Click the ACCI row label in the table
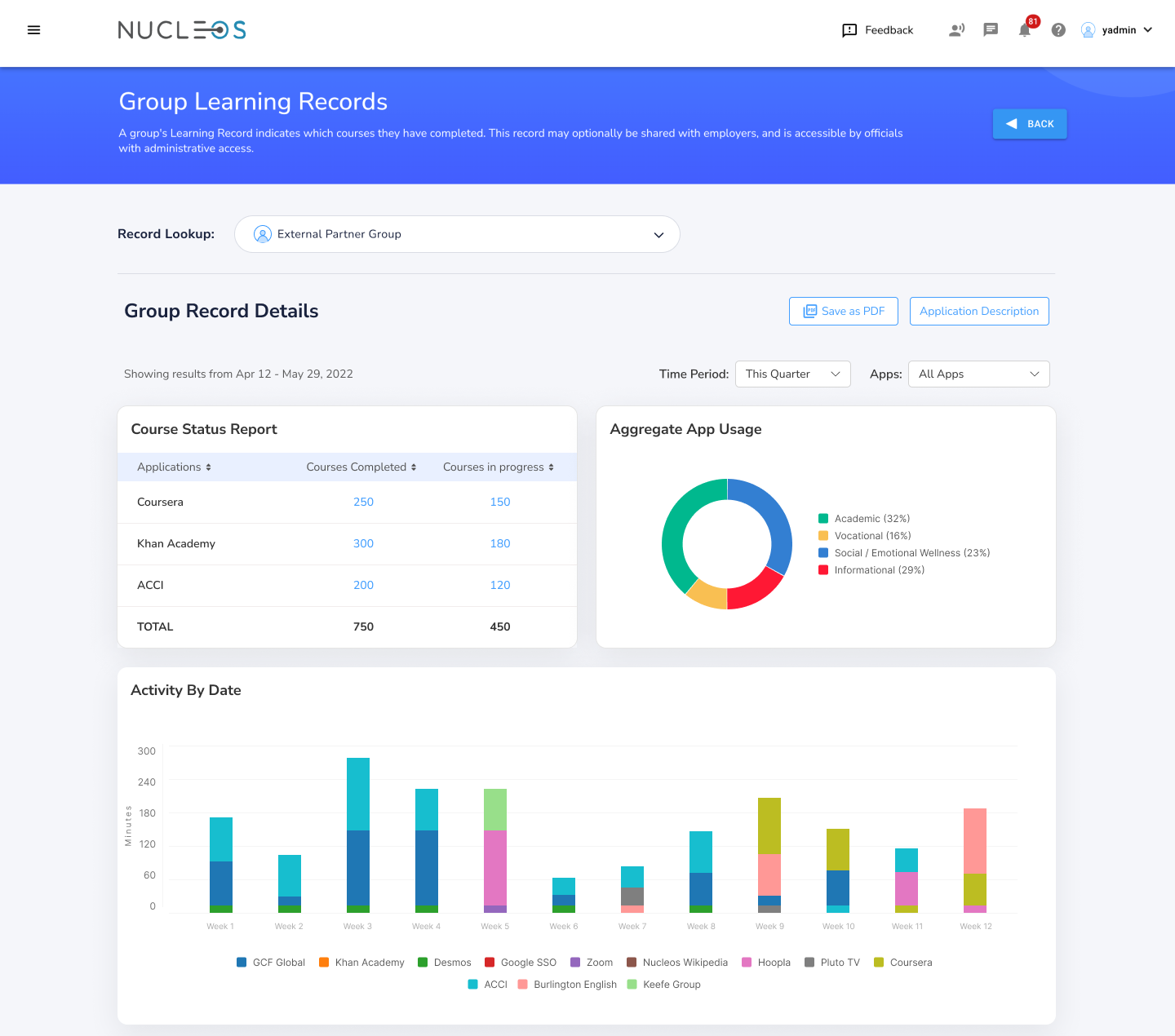The image size is (1175, 1036). 150,585
